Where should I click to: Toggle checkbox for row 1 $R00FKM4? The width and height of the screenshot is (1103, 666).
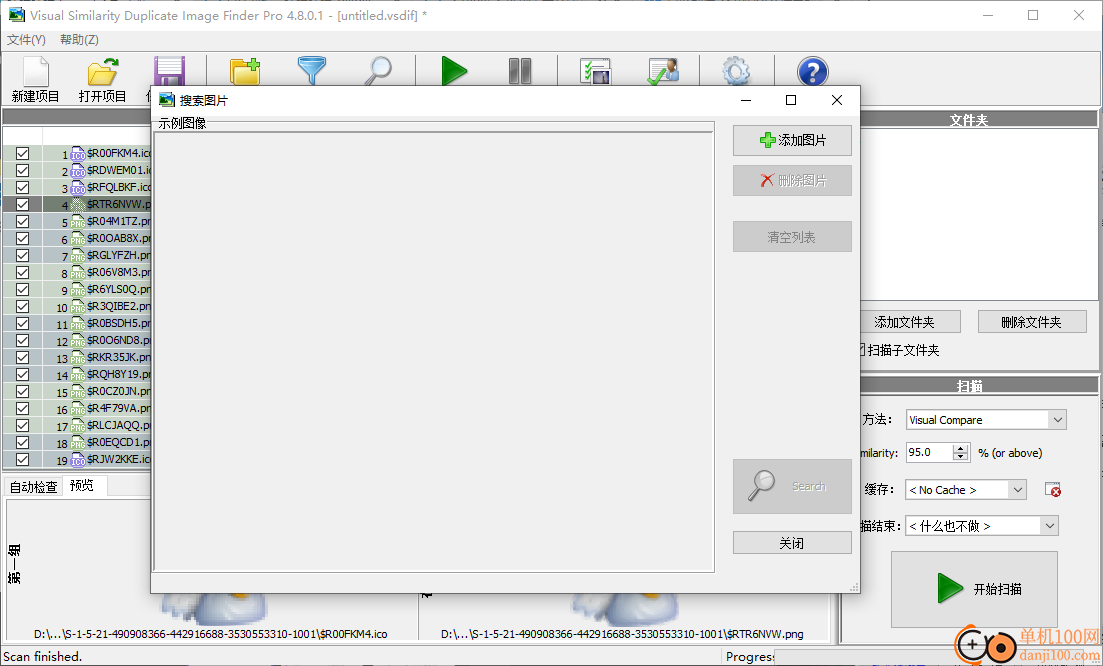23,153
